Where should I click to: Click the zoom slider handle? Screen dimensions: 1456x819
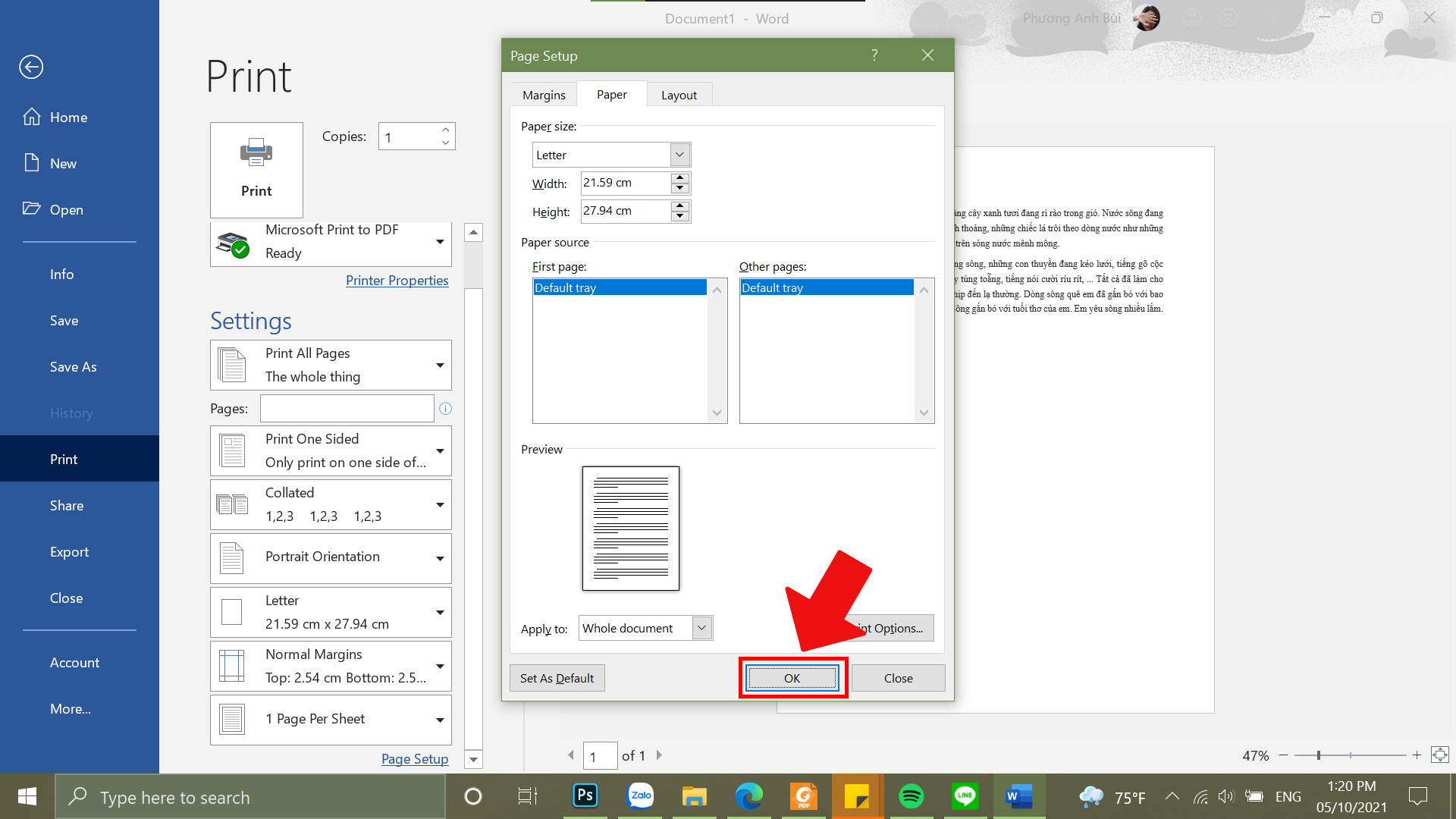(x=1319, y=755)
